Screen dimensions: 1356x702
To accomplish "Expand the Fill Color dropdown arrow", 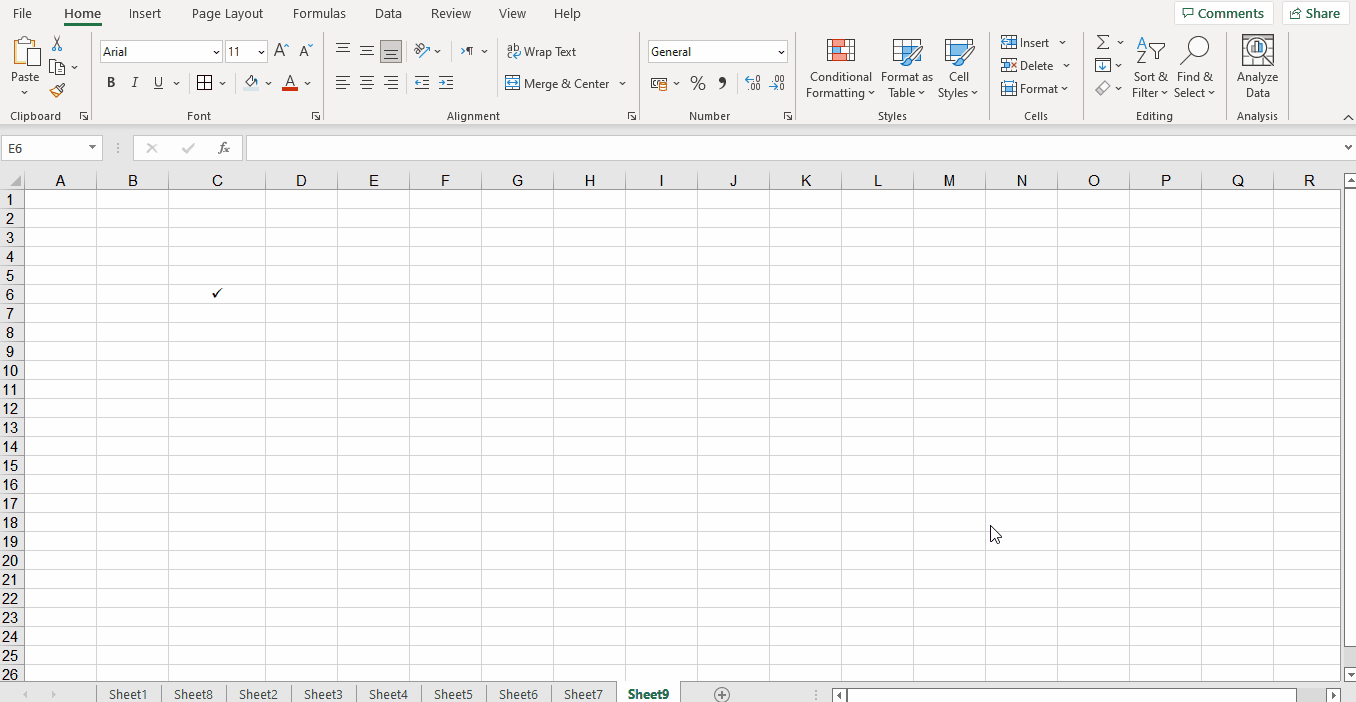I will click(268, 83).
